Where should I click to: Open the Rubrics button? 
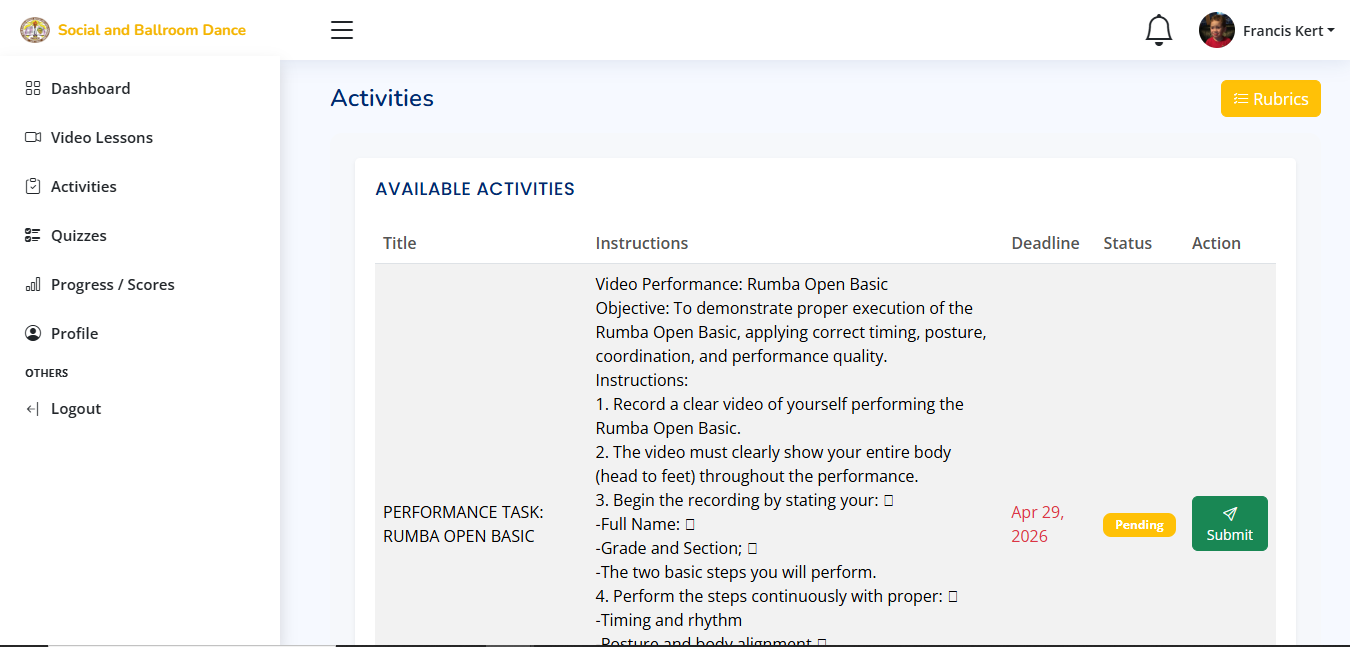(x=1270, y=99)
